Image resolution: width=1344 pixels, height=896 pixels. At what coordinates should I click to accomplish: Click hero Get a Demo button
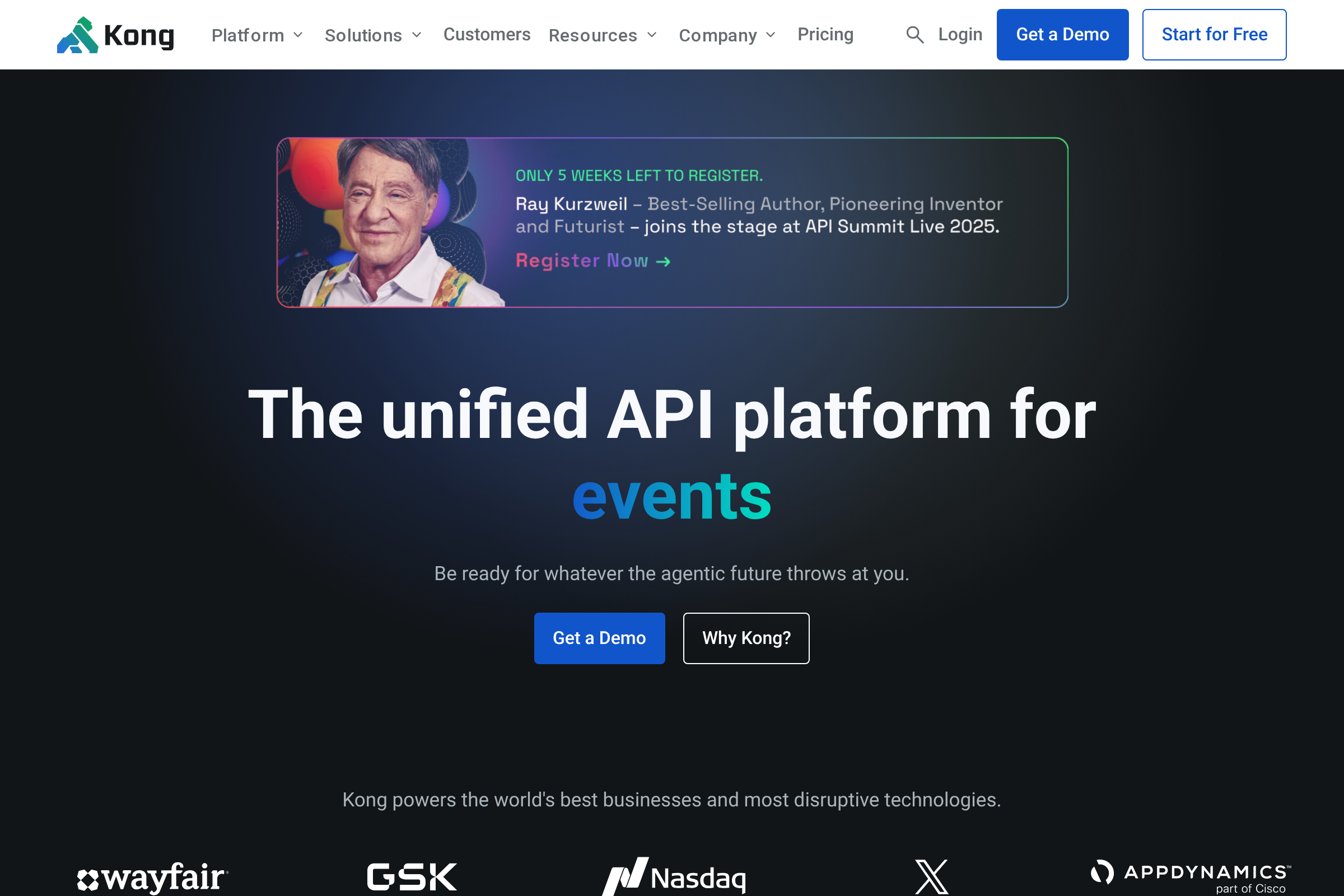click(x=599, y=638)
